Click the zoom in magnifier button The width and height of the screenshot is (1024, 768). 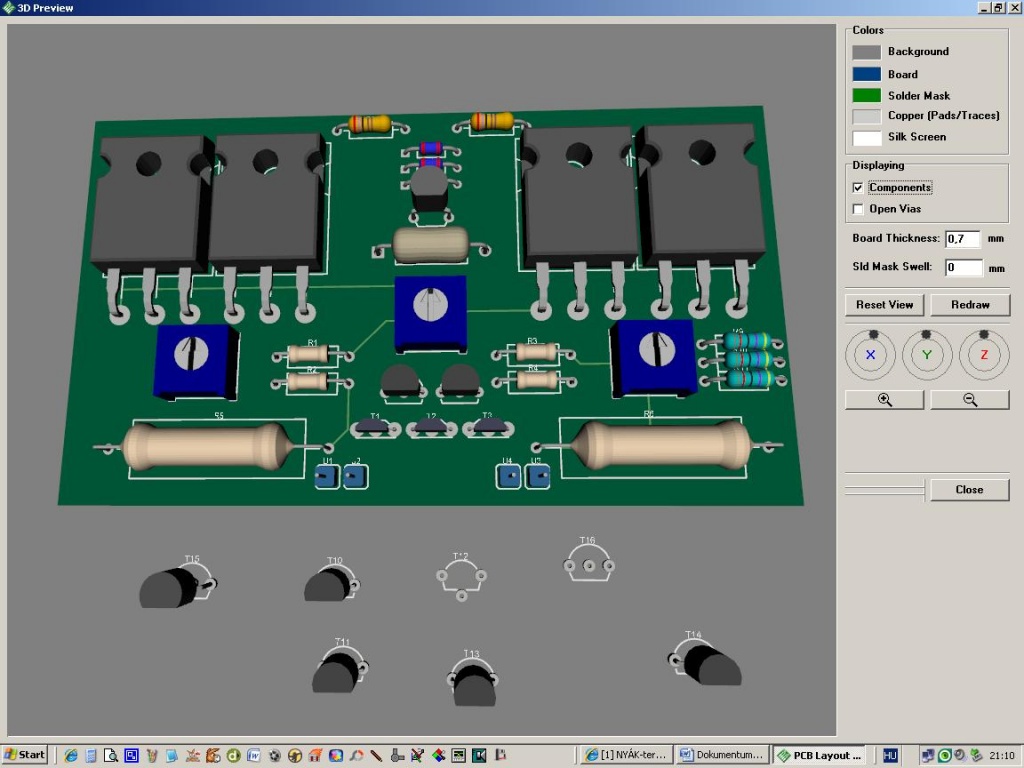(884, 400)
